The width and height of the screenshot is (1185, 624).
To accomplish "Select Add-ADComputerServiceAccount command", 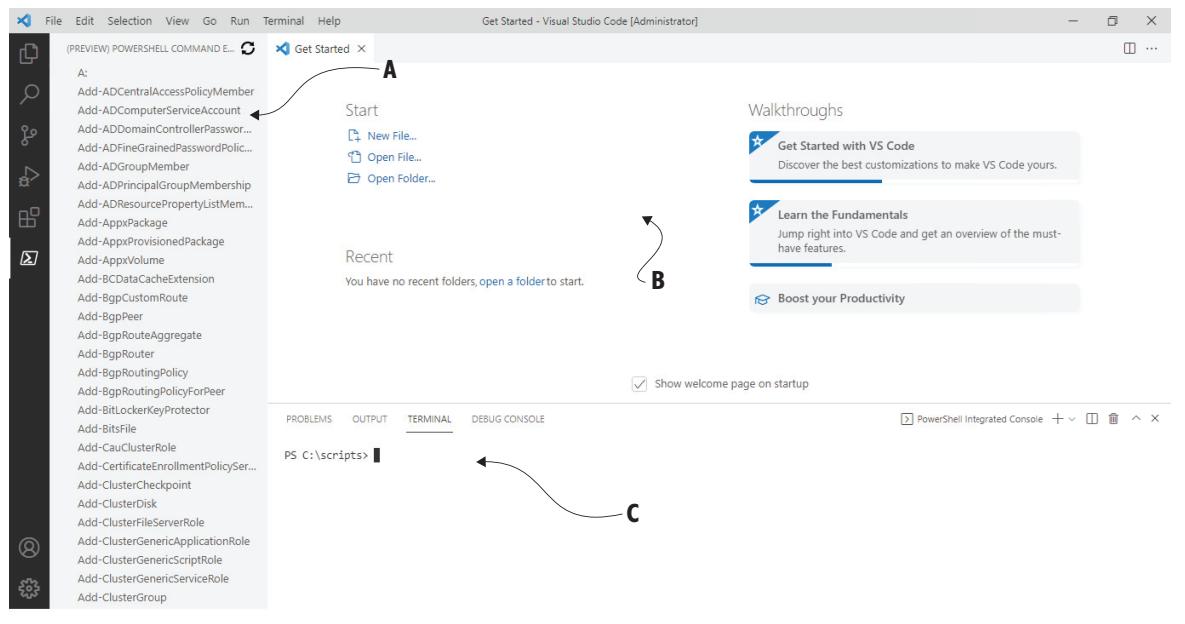I will (159, 110).
